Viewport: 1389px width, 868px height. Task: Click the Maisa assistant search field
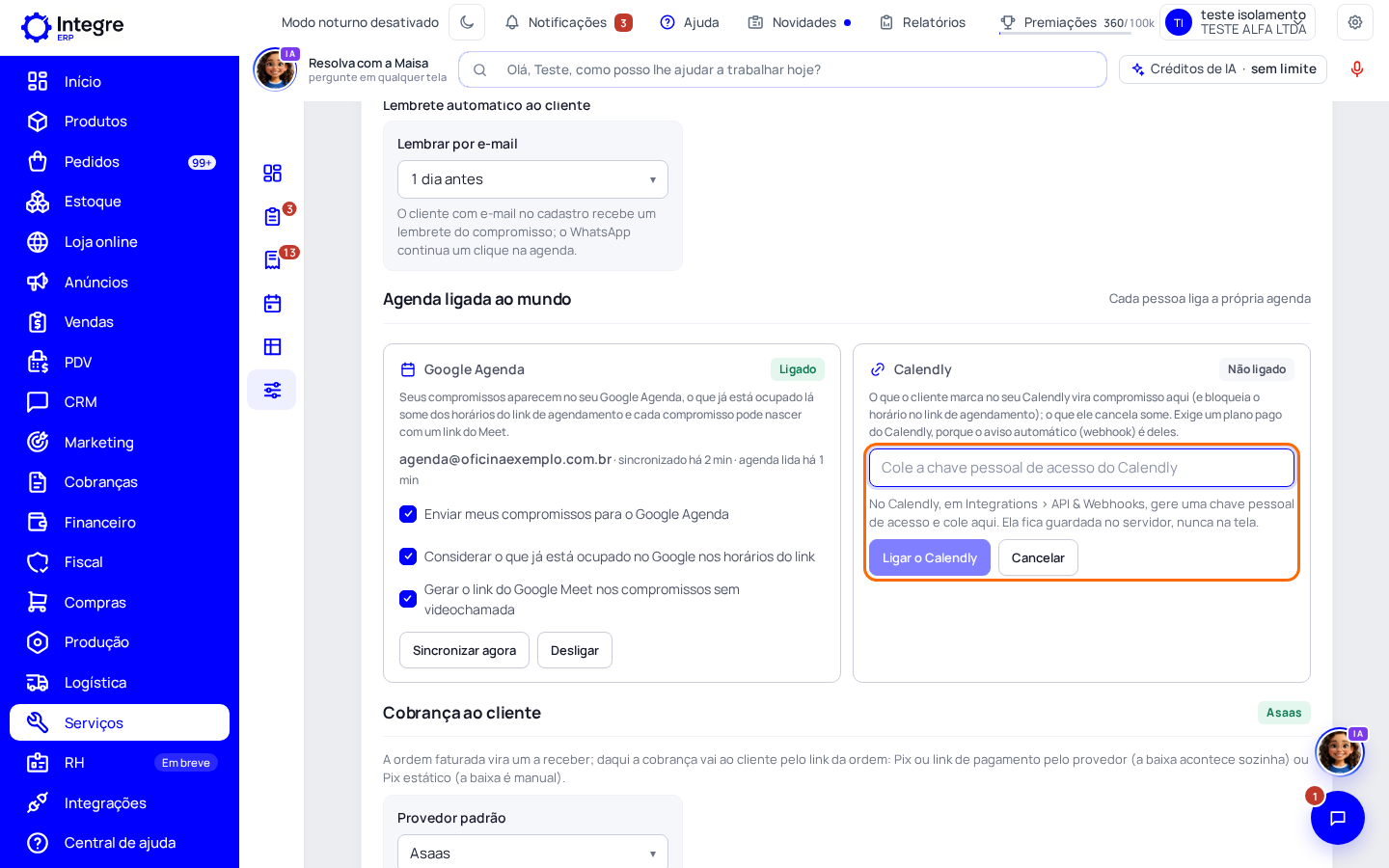[x=782, y=69]
